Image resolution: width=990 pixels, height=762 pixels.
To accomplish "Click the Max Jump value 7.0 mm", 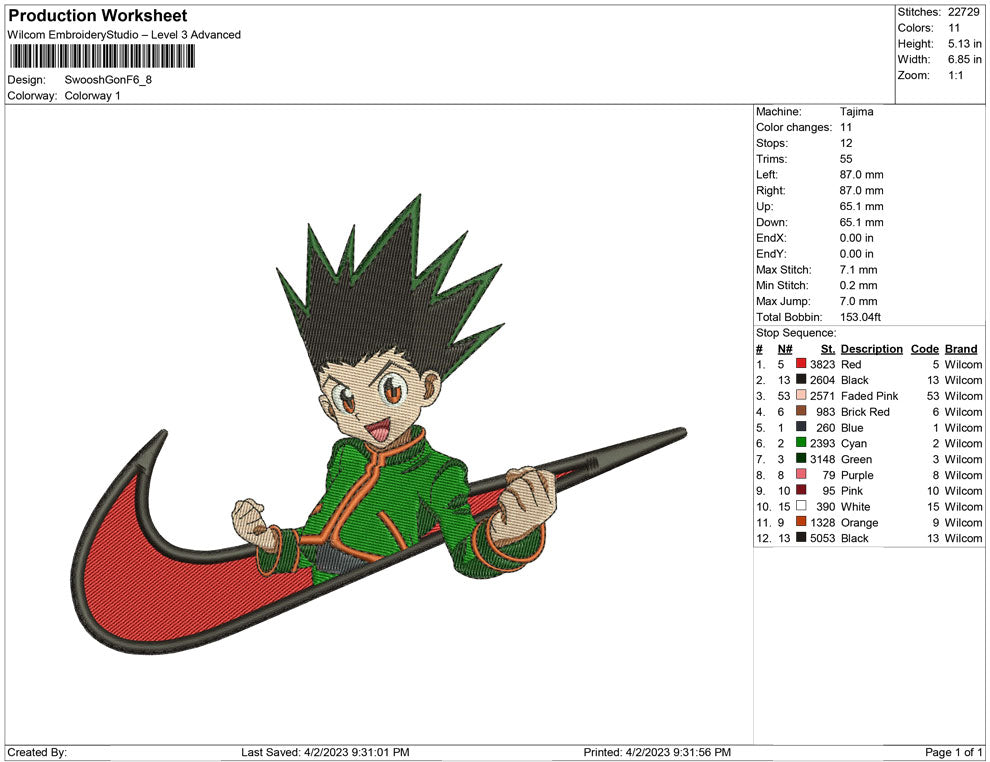I will point(859,301).
